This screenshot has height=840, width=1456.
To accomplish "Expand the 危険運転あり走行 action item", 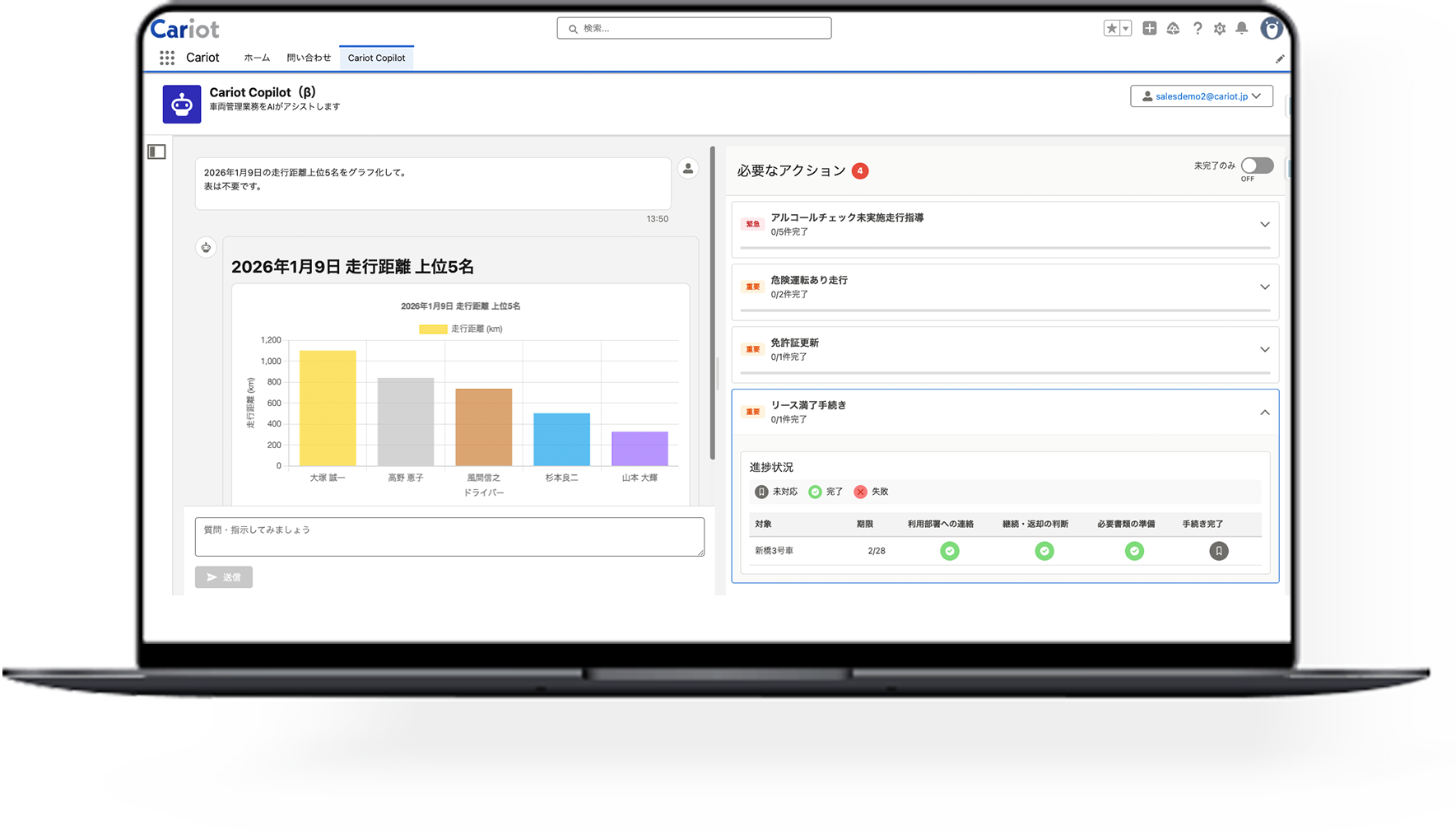I will pos(1265,287).
